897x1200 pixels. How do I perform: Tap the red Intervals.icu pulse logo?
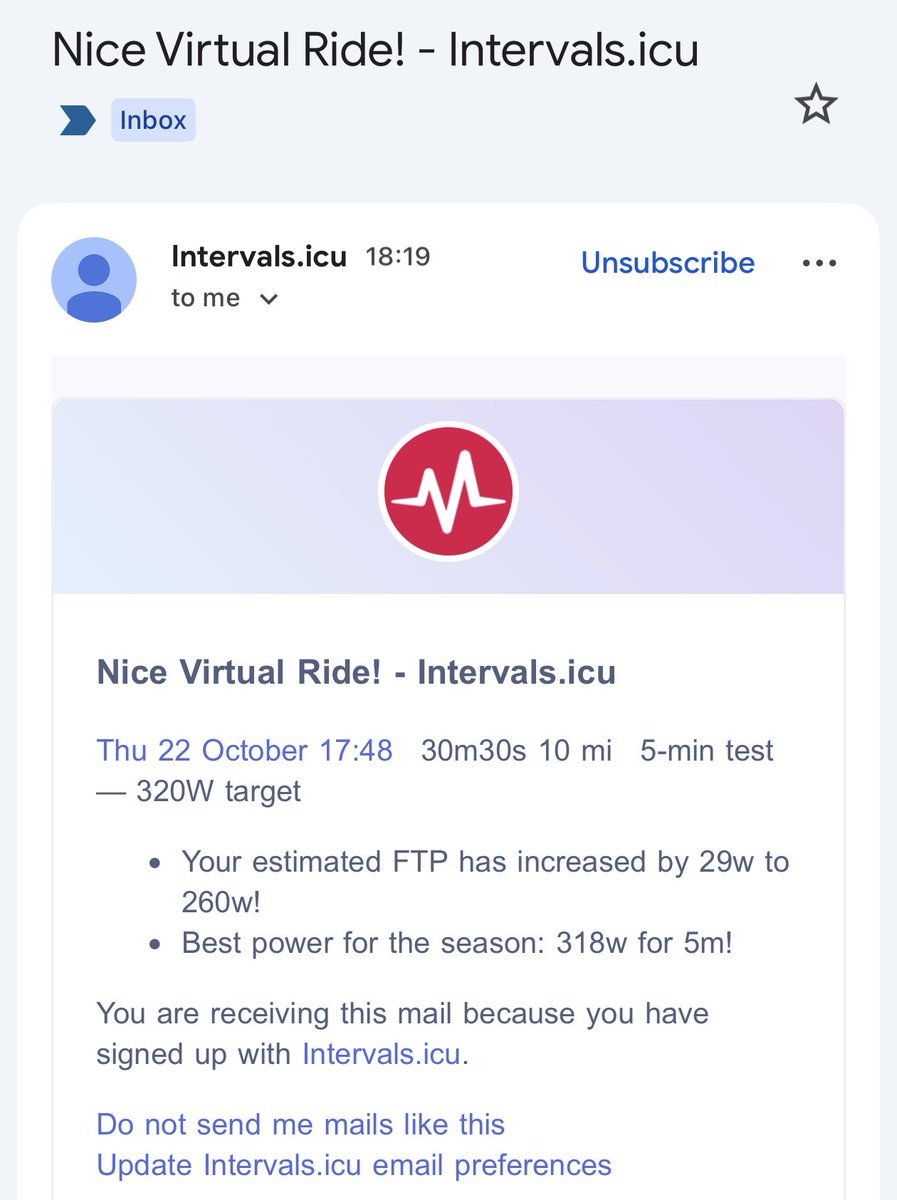click(449, 491)
